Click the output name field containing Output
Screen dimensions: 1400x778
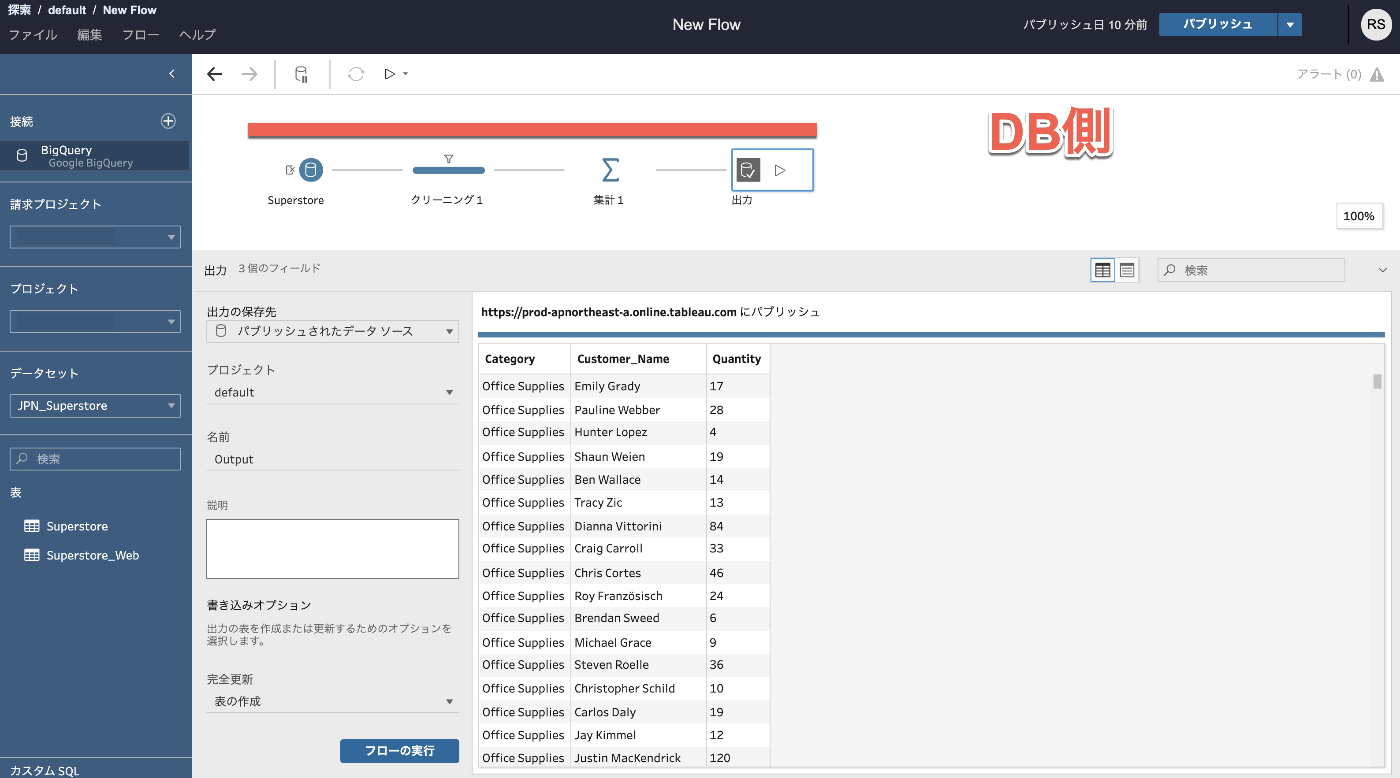[x=332, y=459]
